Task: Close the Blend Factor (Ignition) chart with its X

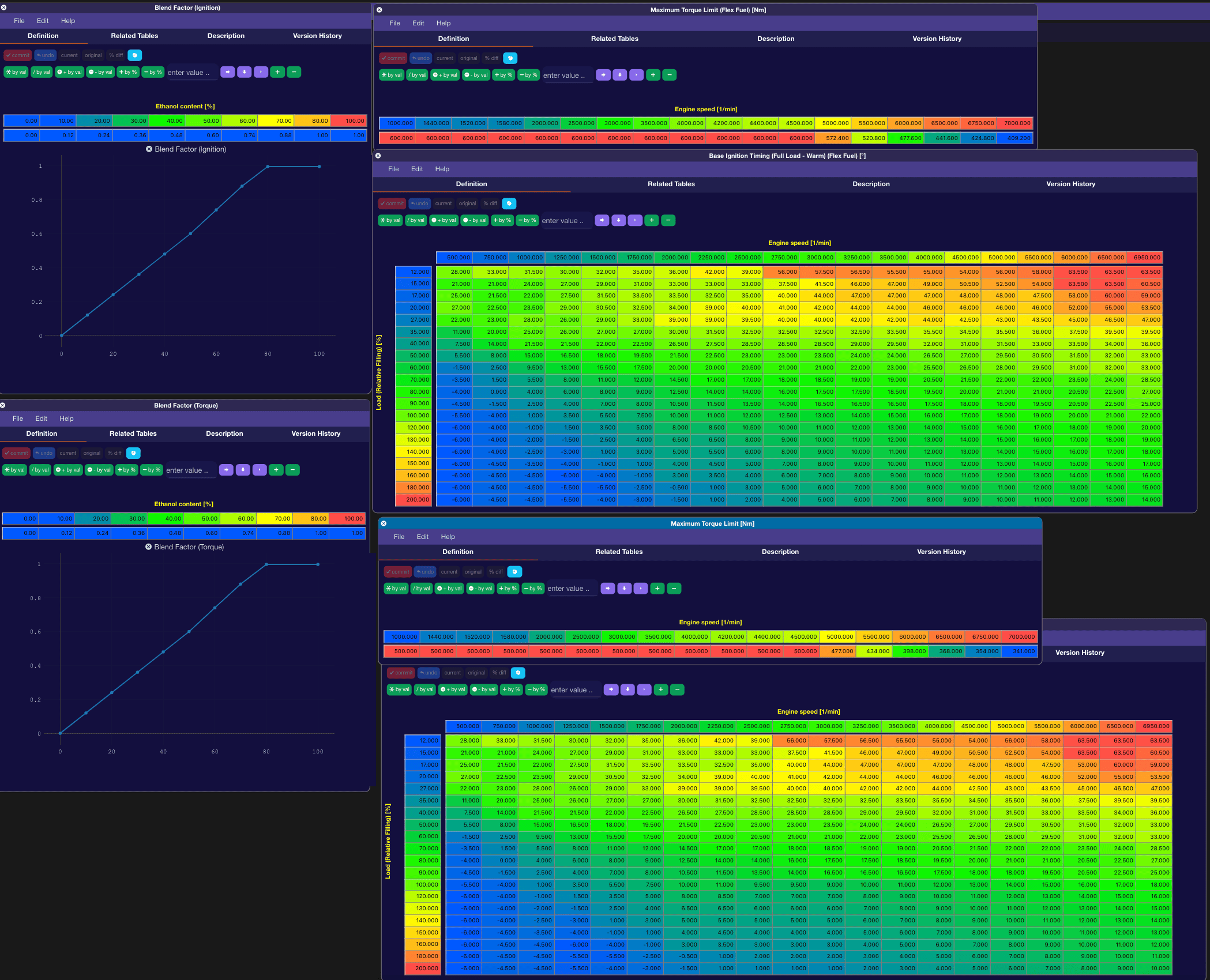Action: click(x=149, y=149)
